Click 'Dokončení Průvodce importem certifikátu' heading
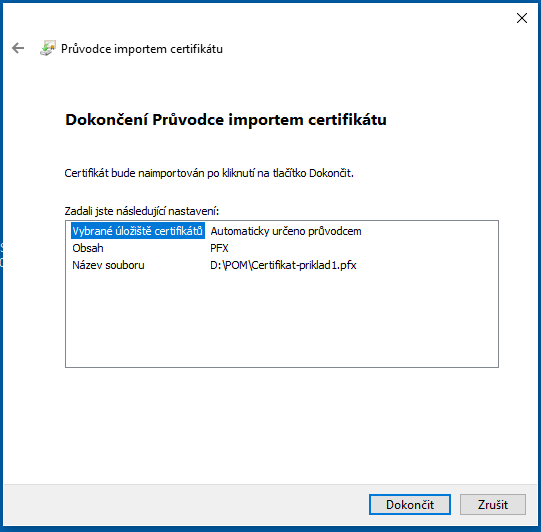The height and width of the screenshot is (532, 541). tap(226, 120)
